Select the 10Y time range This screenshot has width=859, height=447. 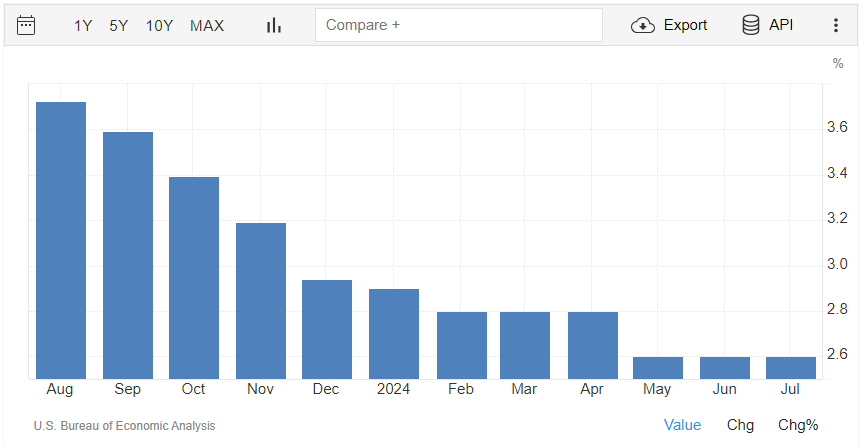[159, 26]
